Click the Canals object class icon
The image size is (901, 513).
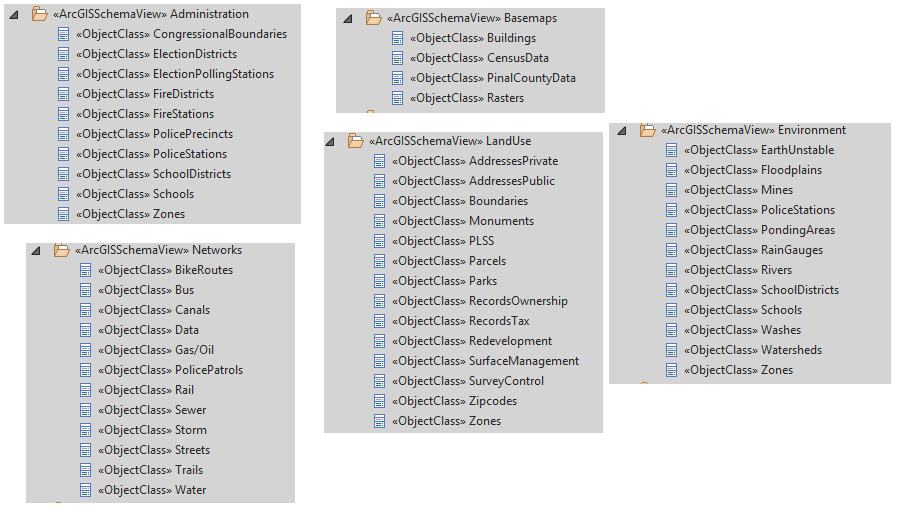point(86,310)
